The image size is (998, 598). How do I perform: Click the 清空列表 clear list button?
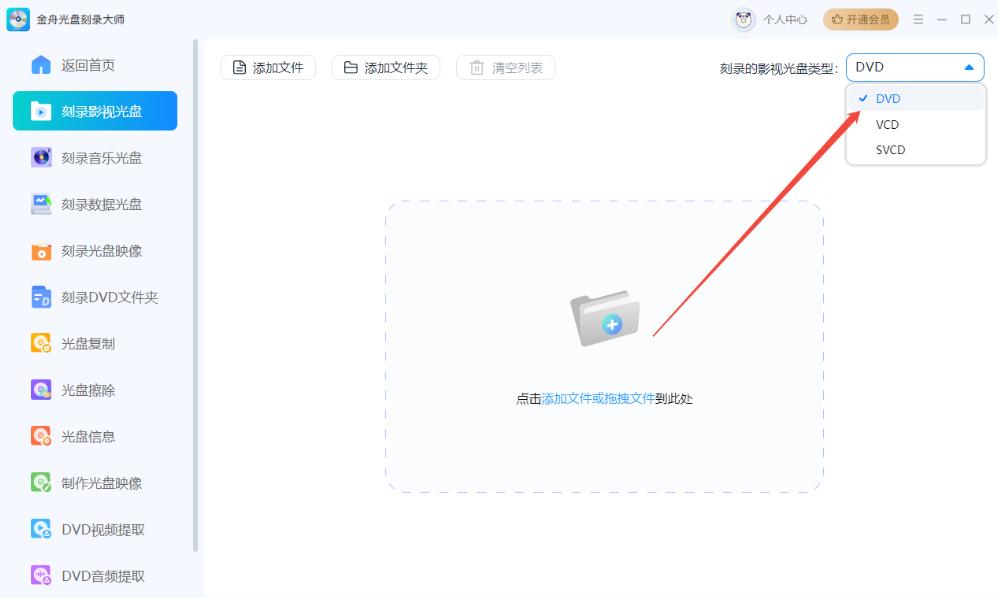(x=505, y=67)
